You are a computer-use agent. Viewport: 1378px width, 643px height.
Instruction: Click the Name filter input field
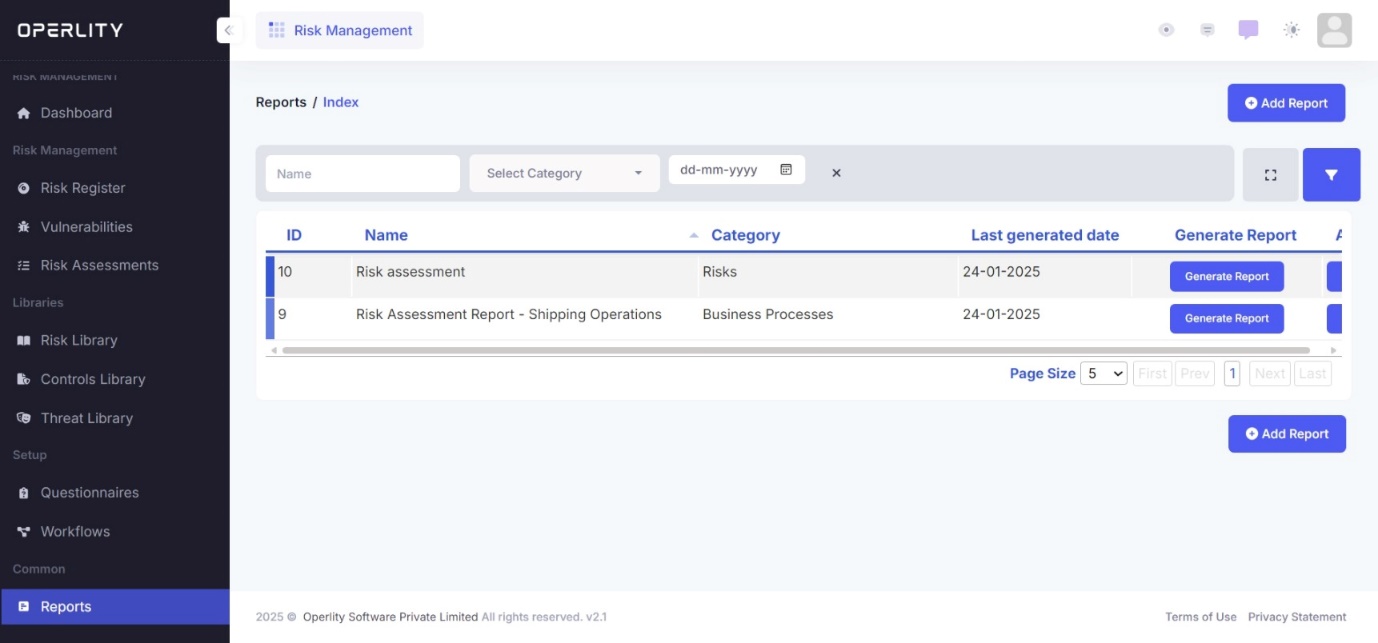(x=362, y=173)
